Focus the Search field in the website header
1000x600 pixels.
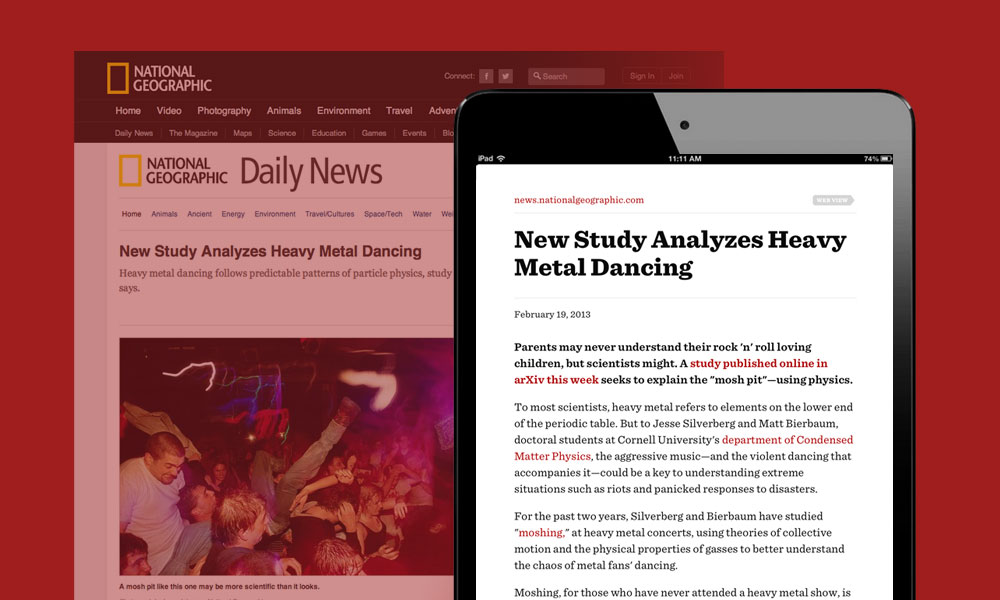point(566,76)
